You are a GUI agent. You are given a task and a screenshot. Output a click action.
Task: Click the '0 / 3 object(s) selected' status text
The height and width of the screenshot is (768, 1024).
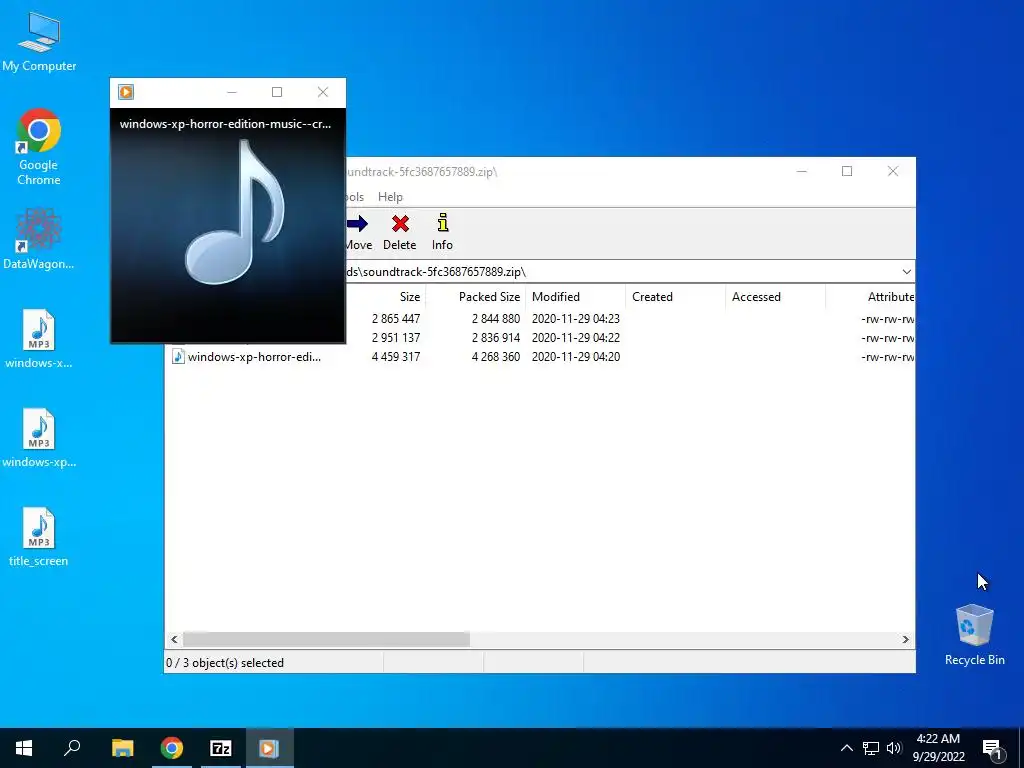pyautogui.click(x=225, y=663)
